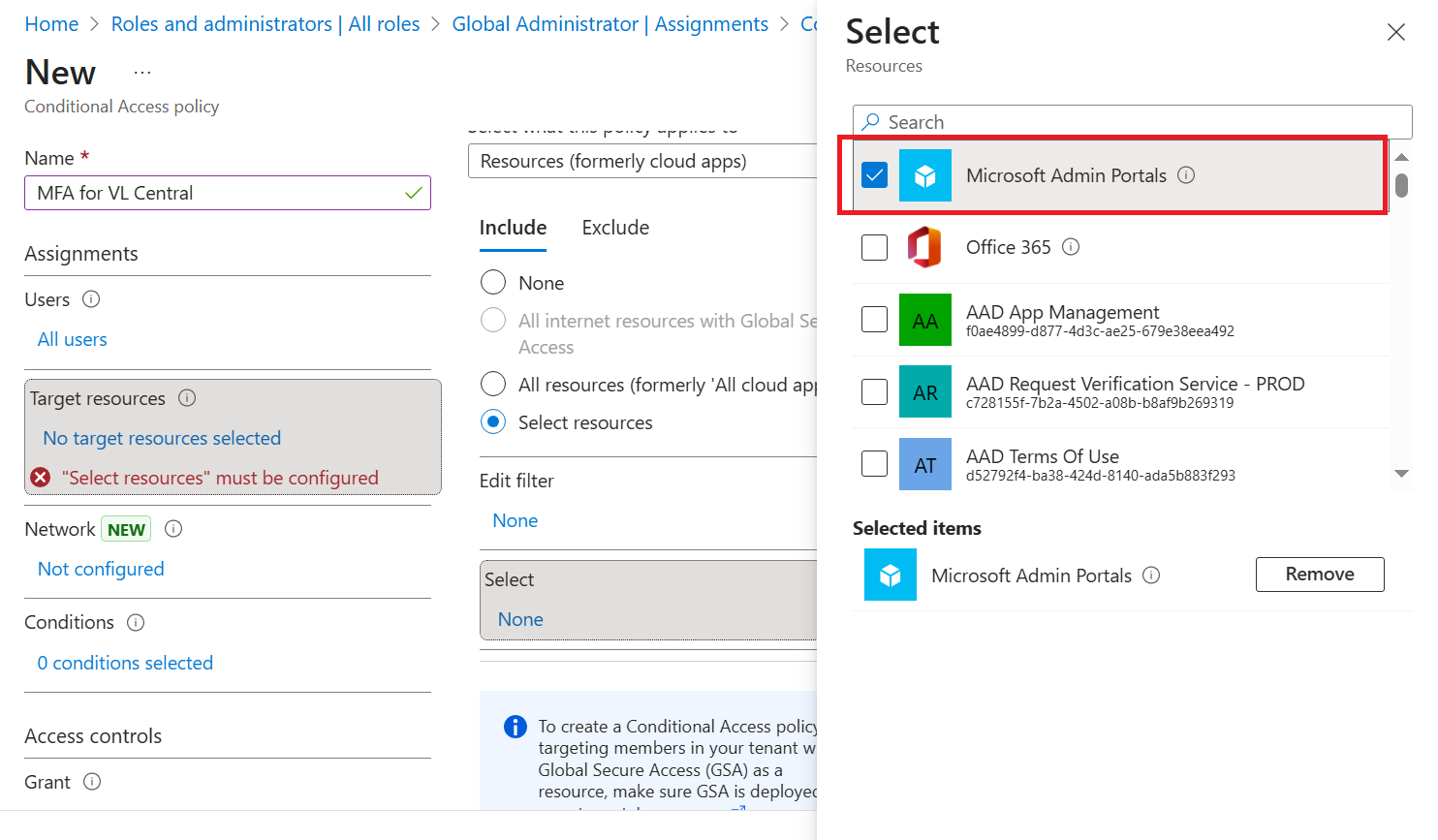Image resolution: width=1438 pixels, height=840 pixels.
Task: Click the Search resources field
Action: click(1134, 122)
